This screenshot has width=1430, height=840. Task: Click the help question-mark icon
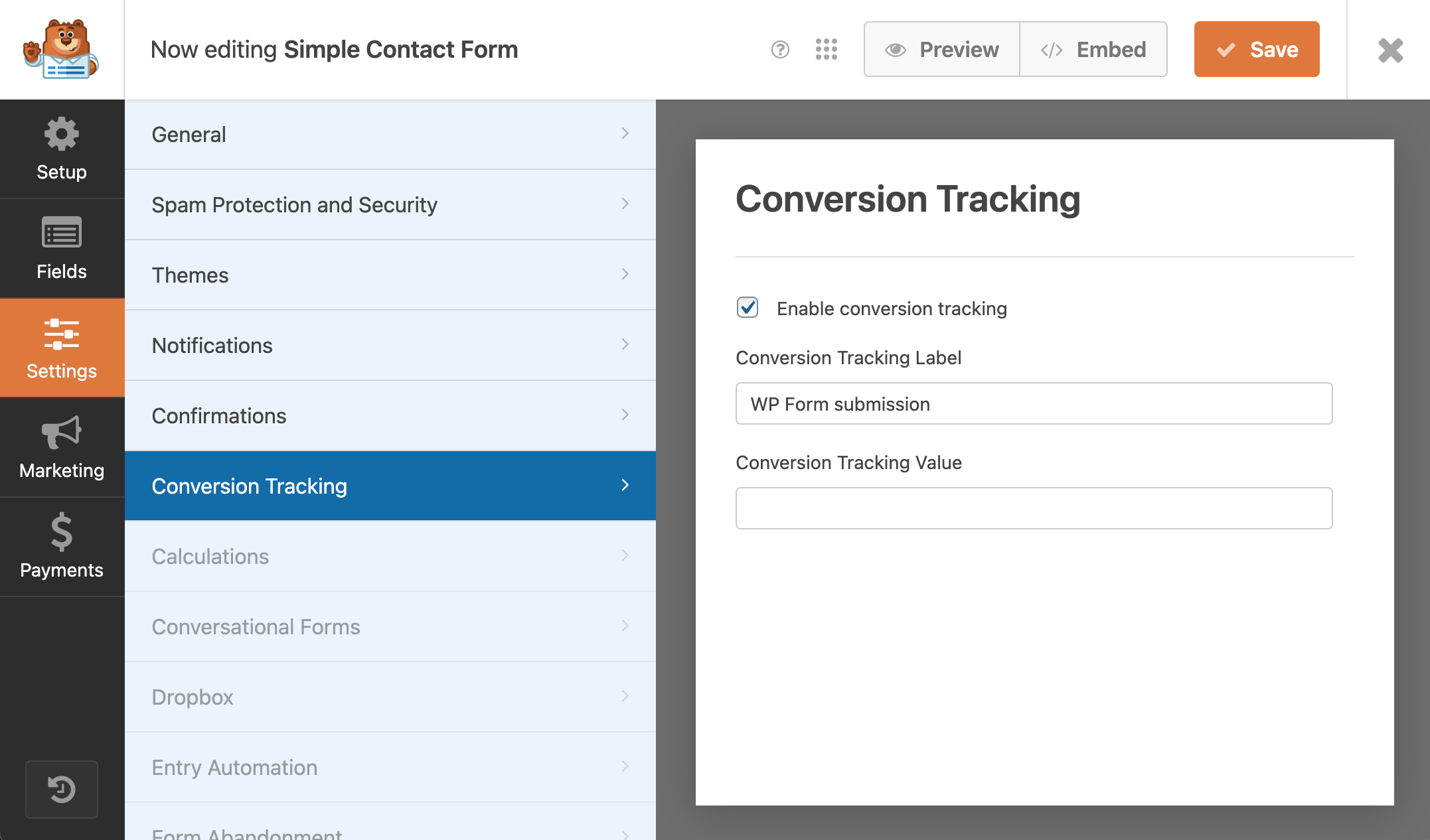pos(780,49)
